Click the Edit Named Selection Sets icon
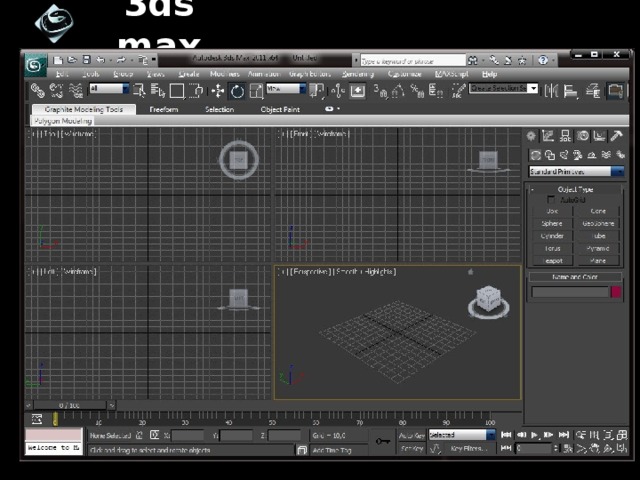This screenshot has width=640, height=480. (x=459, y=91)
